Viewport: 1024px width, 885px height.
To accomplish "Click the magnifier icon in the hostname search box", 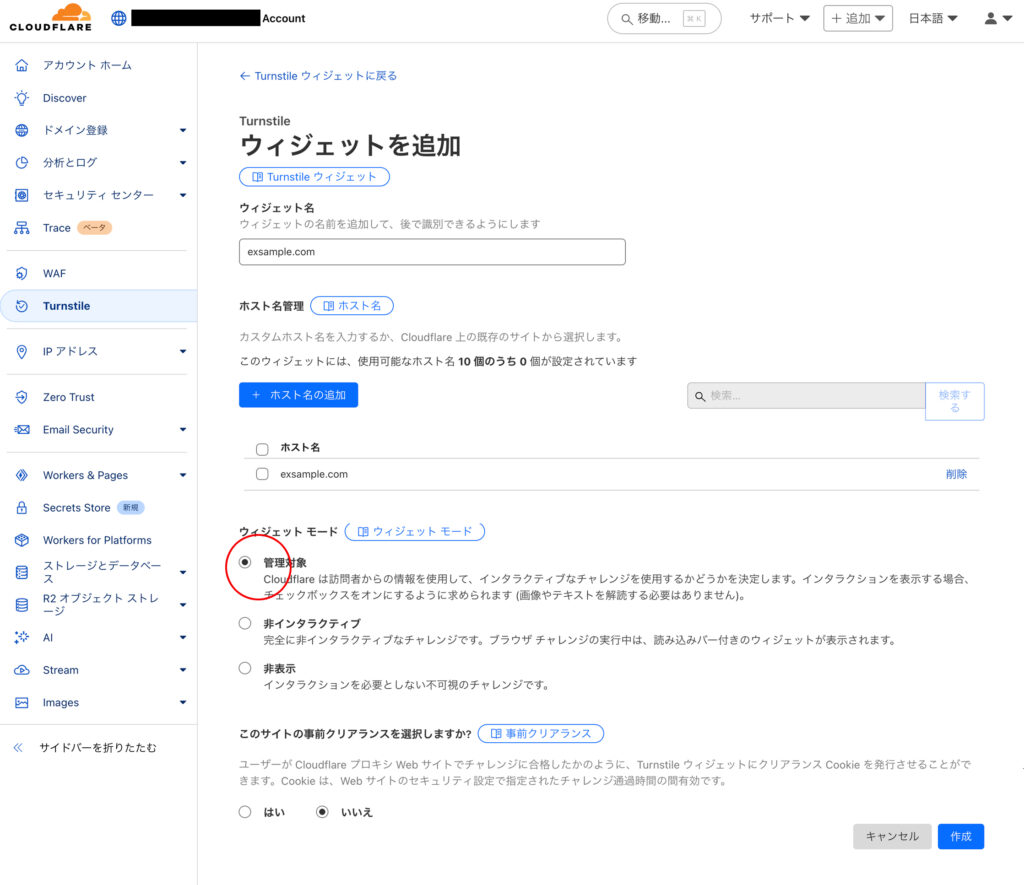I will pyautogui.click(x=699, y=396).
